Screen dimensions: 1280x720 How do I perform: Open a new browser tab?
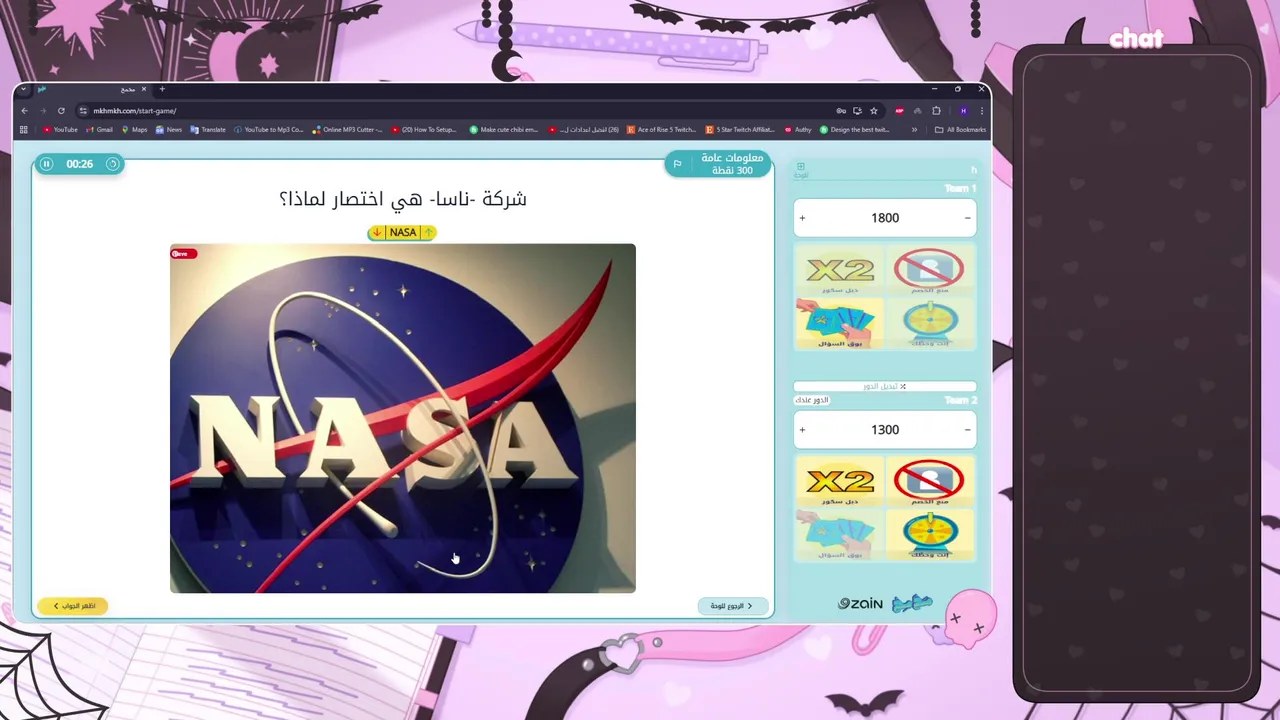click(x=162, y=89)
